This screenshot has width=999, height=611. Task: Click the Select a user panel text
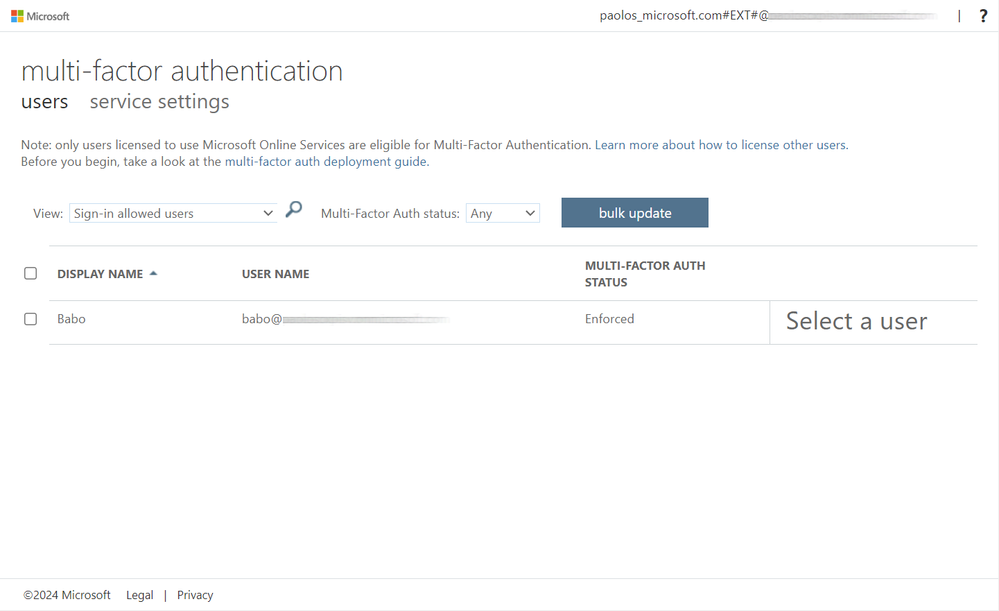856,320
